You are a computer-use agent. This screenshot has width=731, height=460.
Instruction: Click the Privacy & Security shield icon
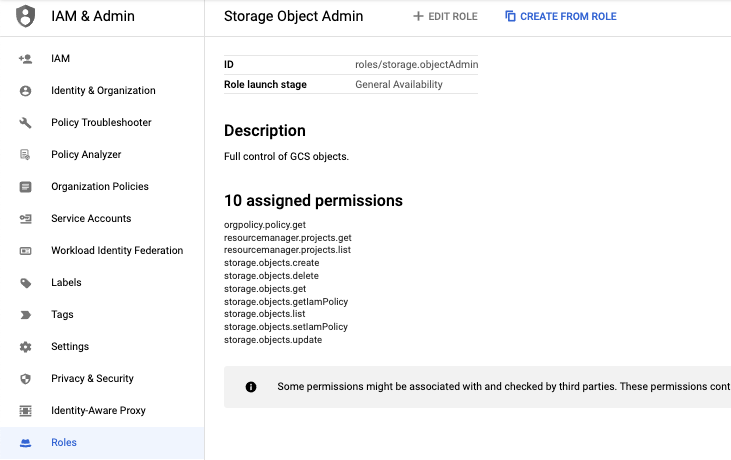pyautogui.click(x=26, y=379)
